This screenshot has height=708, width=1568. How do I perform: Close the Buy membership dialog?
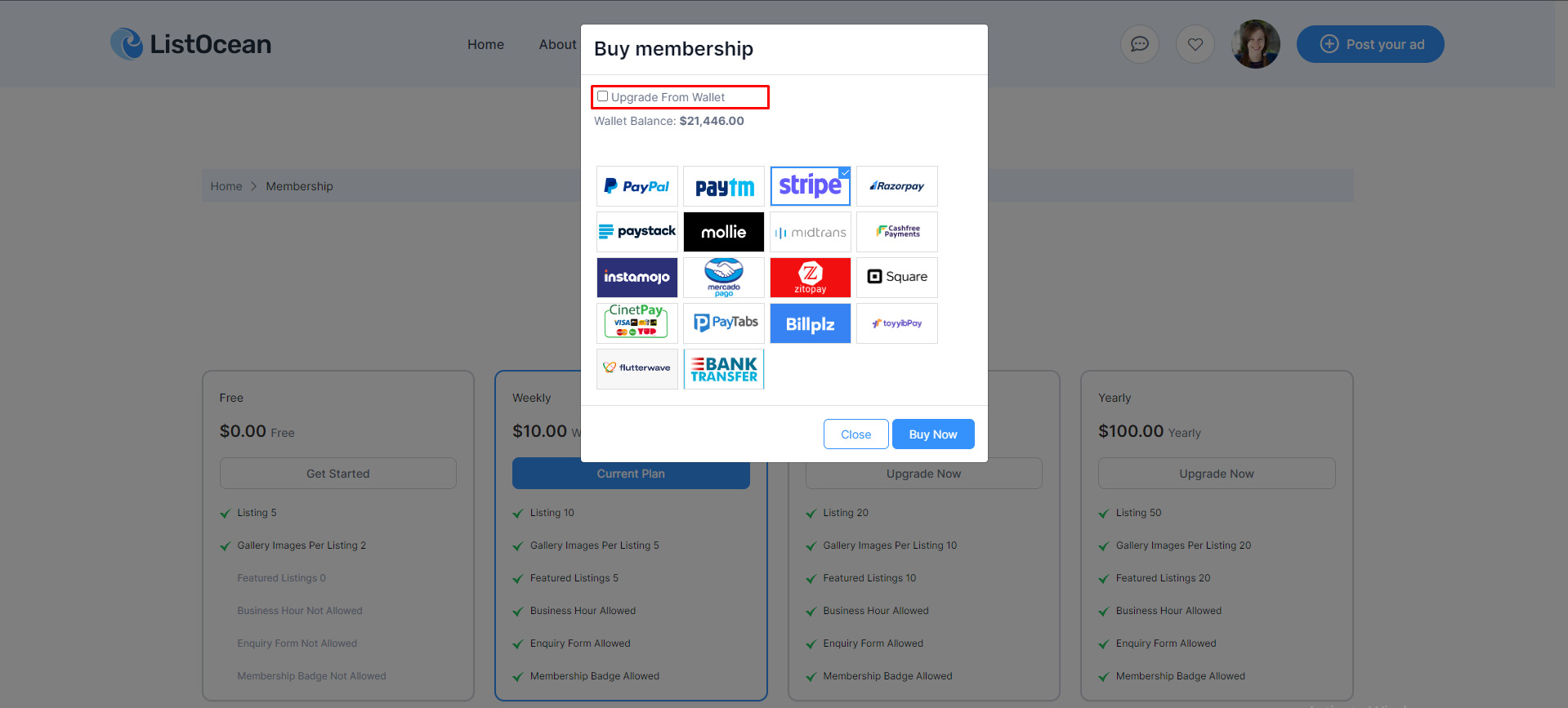point(855,434)
